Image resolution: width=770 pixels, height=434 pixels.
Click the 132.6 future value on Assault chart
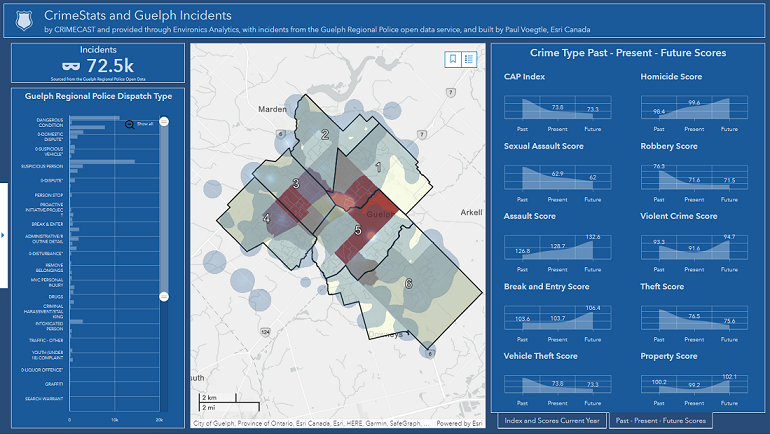593,237
